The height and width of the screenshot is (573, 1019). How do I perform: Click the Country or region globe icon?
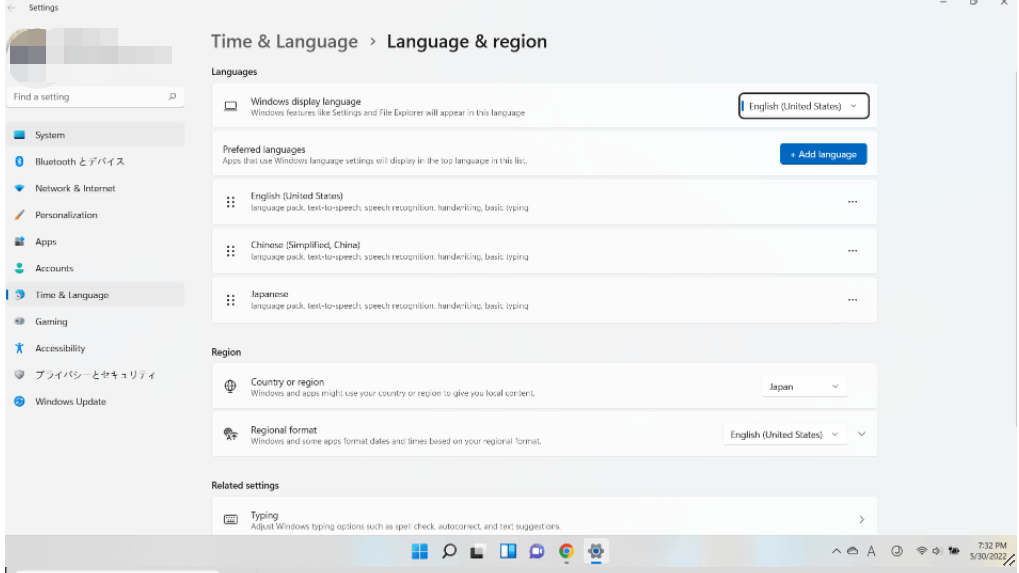[x=230, y=387]
